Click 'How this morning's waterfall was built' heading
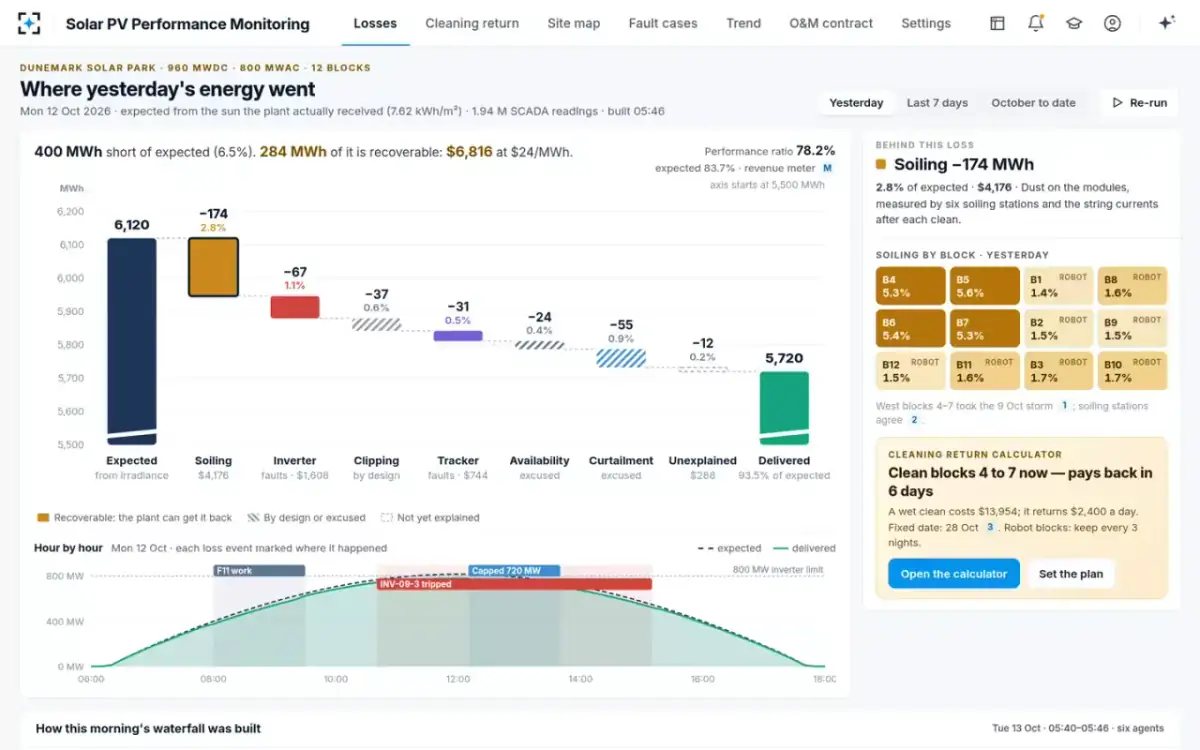This screenshot has width=1200, height=750. [148, 728]
